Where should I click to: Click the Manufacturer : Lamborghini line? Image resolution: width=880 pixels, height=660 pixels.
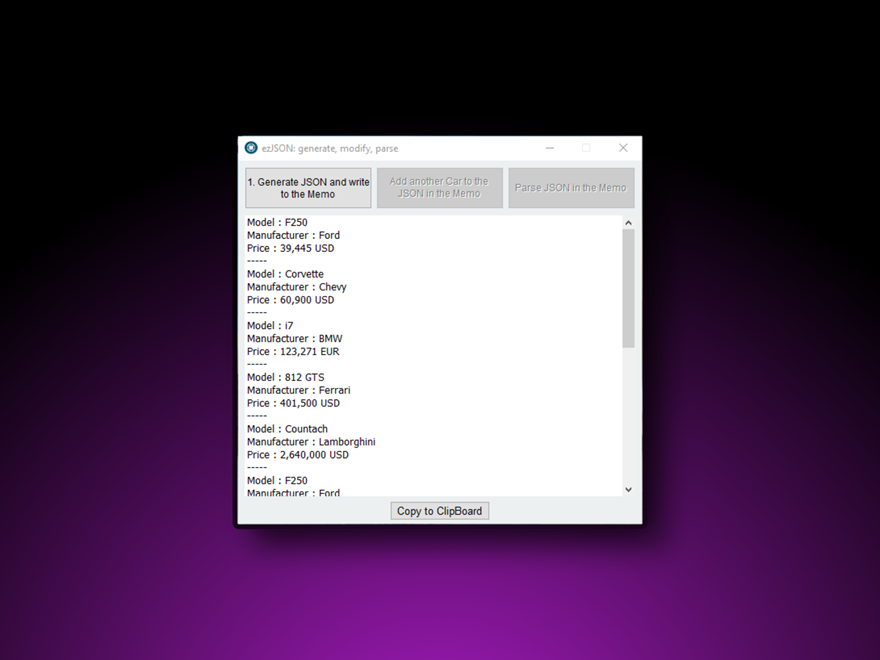click(x=311, y=442)
